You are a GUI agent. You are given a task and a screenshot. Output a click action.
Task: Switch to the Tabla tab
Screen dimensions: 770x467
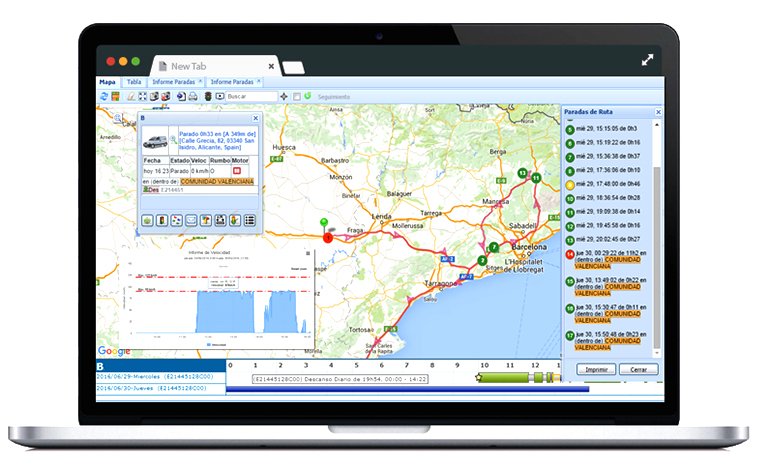134,82
